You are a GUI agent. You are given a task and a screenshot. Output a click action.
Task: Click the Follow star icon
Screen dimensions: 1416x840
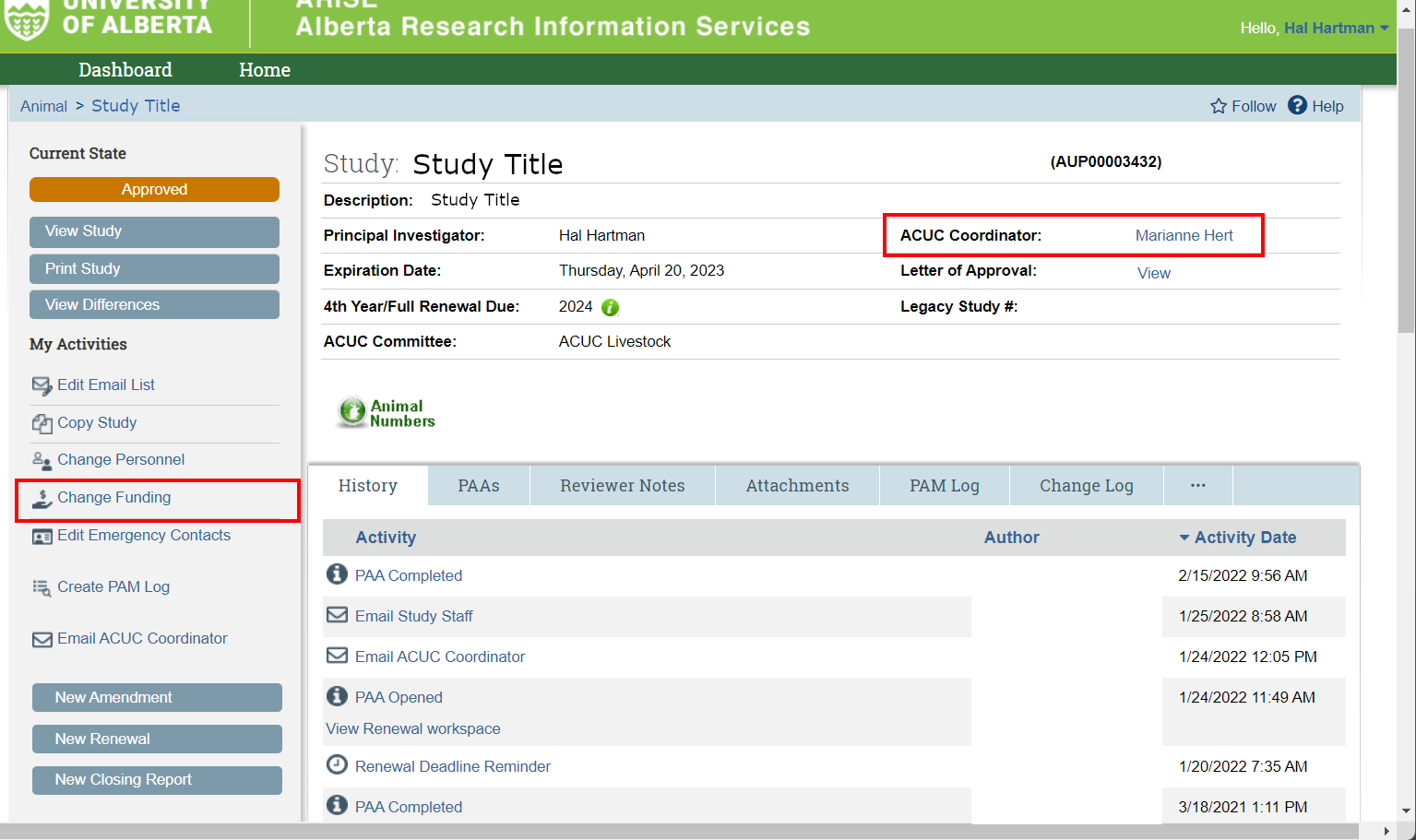point(1219,106)
